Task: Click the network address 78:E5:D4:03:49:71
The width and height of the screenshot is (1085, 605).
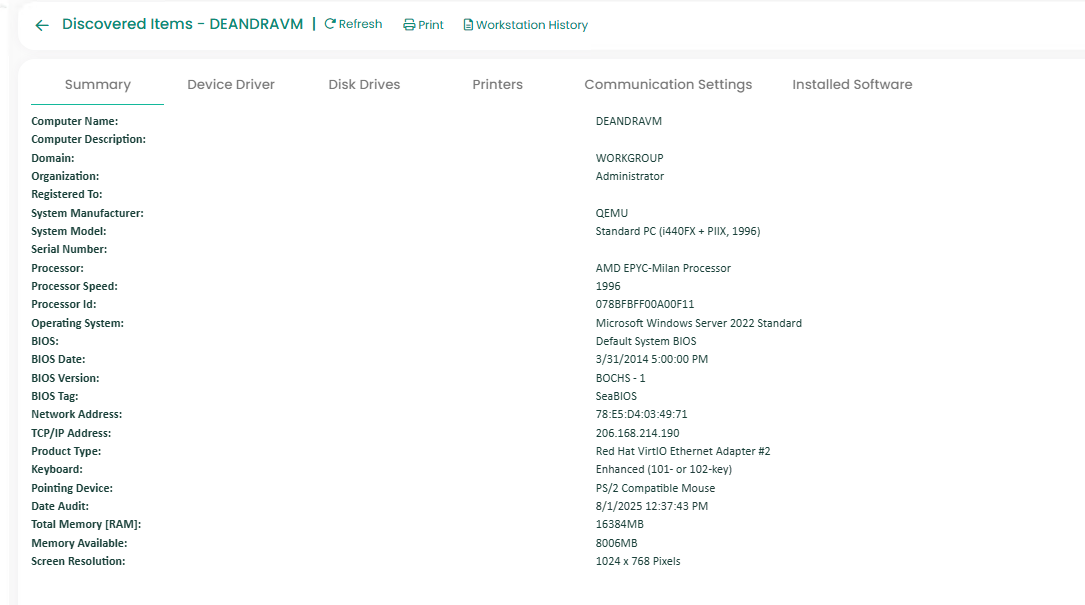Action: click(x=641, y=414)
